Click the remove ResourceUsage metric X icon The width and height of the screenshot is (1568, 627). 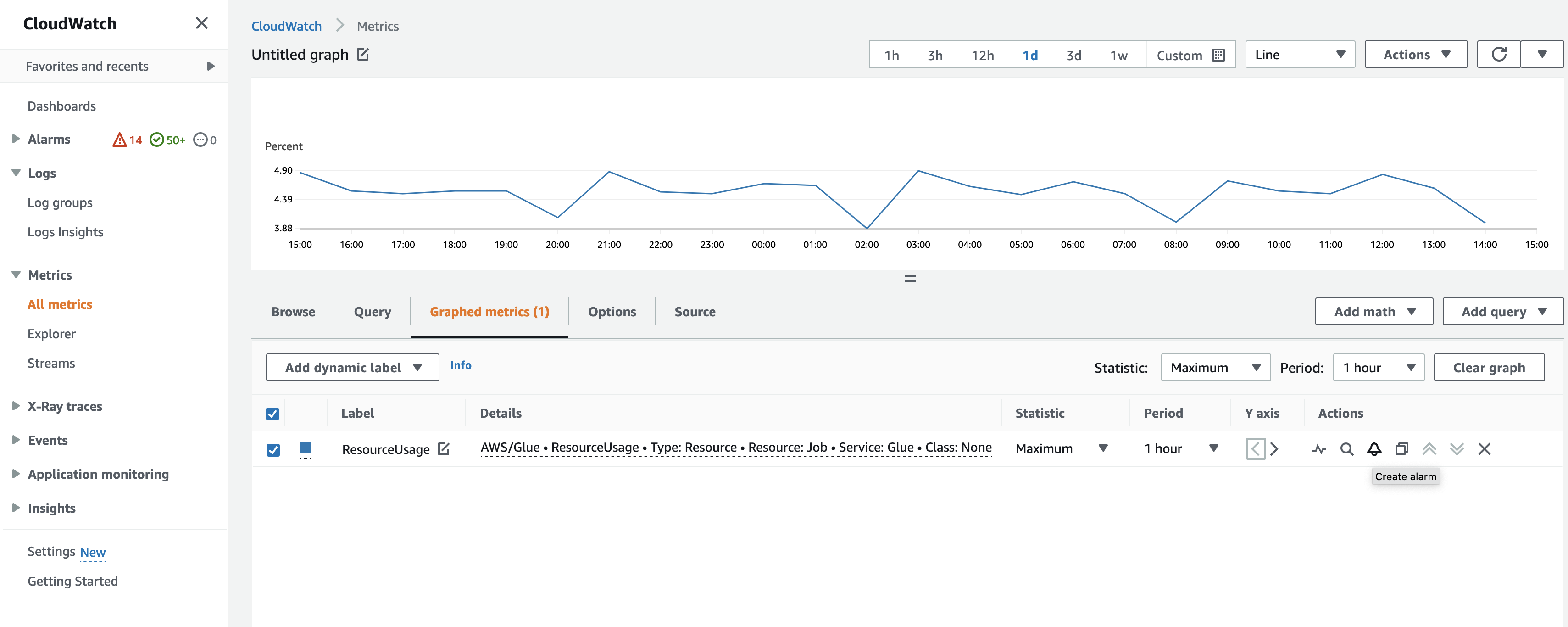coord(1484,448)
